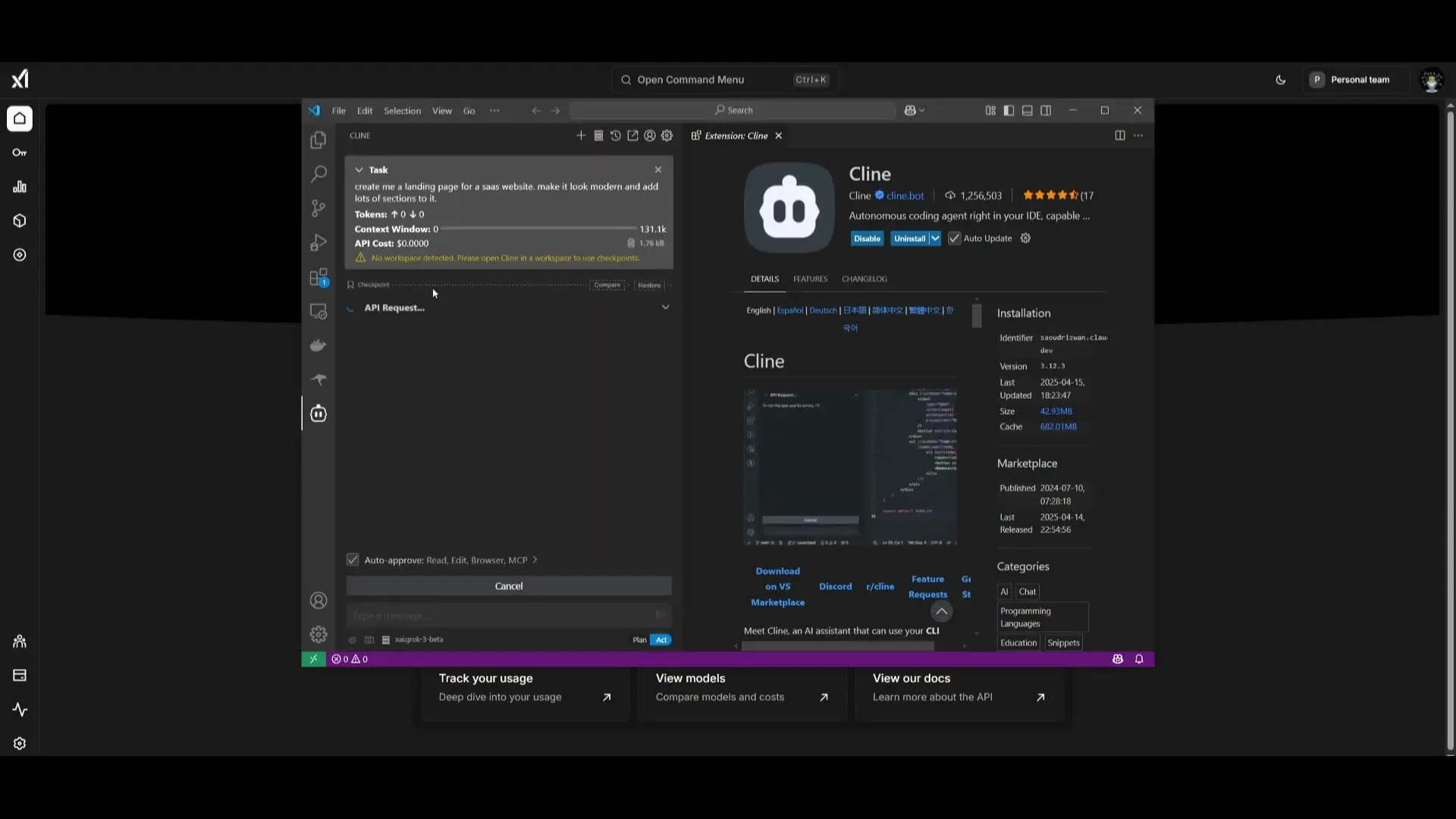Open the Cline robot view in activity bar

coord(318,413)
